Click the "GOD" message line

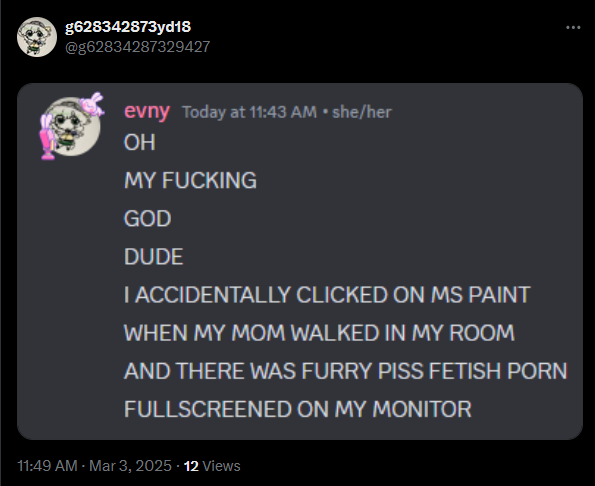pos(148,219)
